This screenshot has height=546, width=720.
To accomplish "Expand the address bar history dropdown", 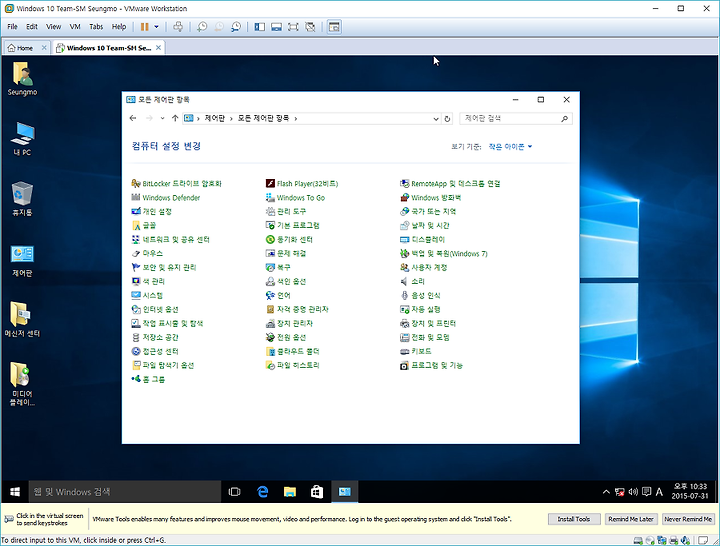I will pyautogui.click(x=436, y=118).
